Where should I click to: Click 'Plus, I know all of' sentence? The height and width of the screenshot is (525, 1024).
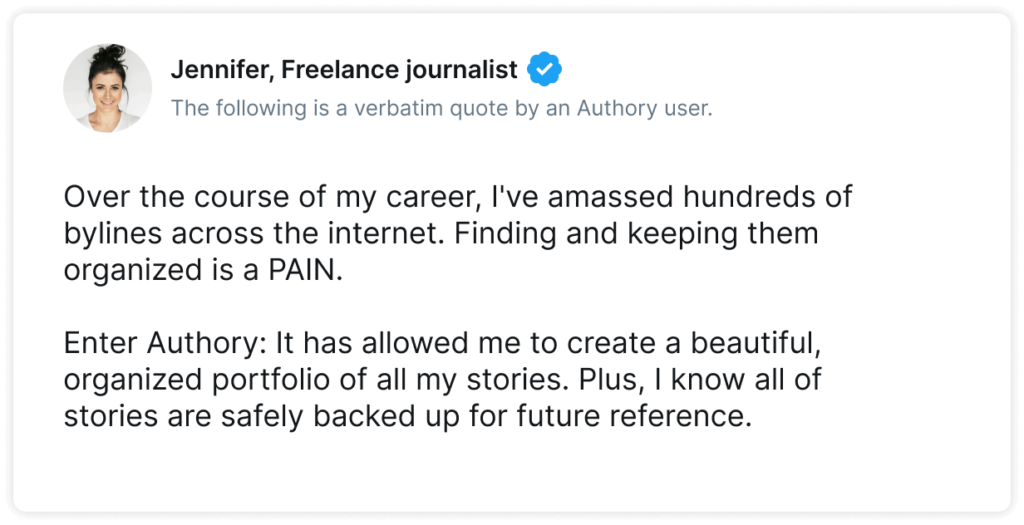click(698, 380)
